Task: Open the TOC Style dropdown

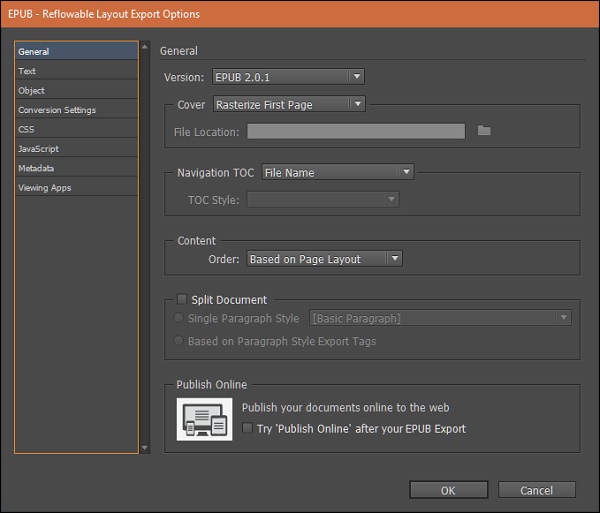Action: 323,199
